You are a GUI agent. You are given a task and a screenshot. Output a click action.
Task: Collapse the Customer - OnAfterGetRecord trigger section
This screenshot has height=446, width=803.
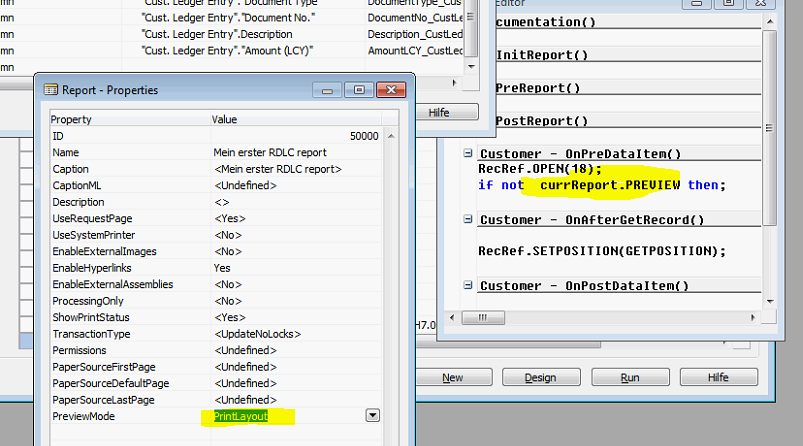pos(468,220)
